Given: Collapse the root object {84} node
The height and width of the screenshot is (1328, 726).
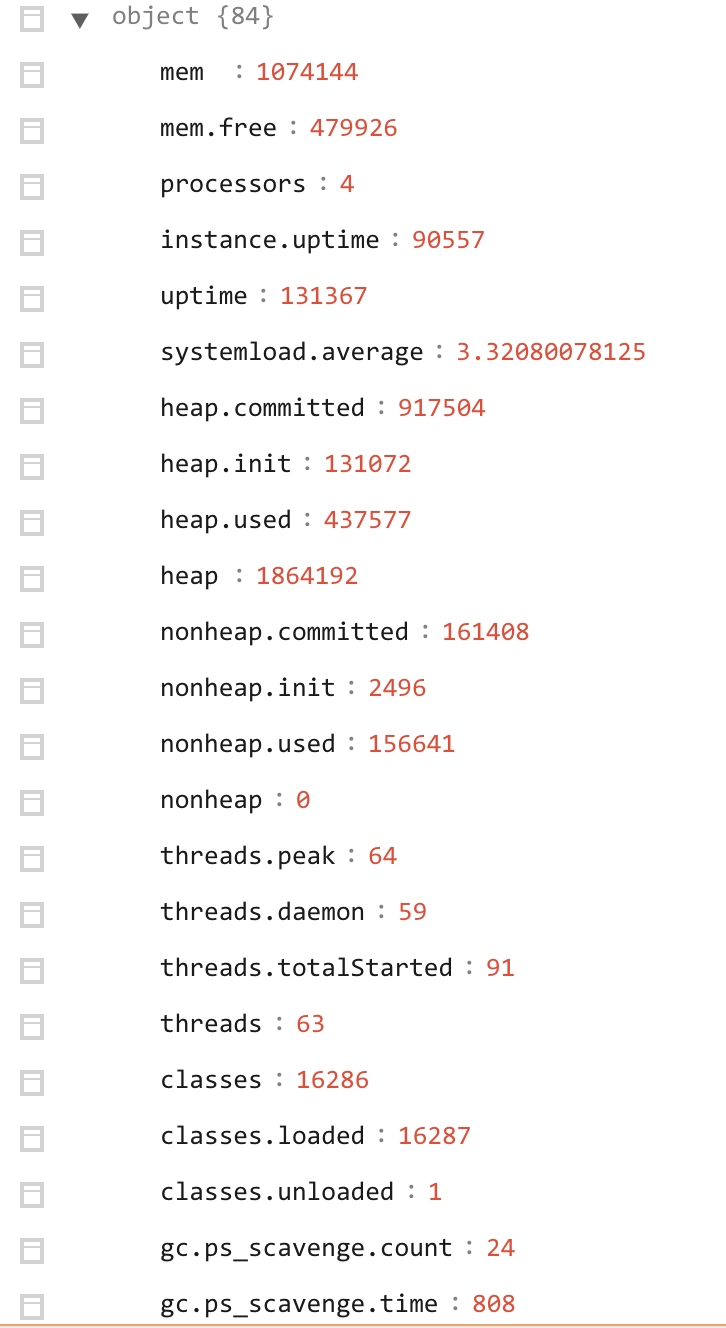Looking at the screenshot, I should click(80, 19).
